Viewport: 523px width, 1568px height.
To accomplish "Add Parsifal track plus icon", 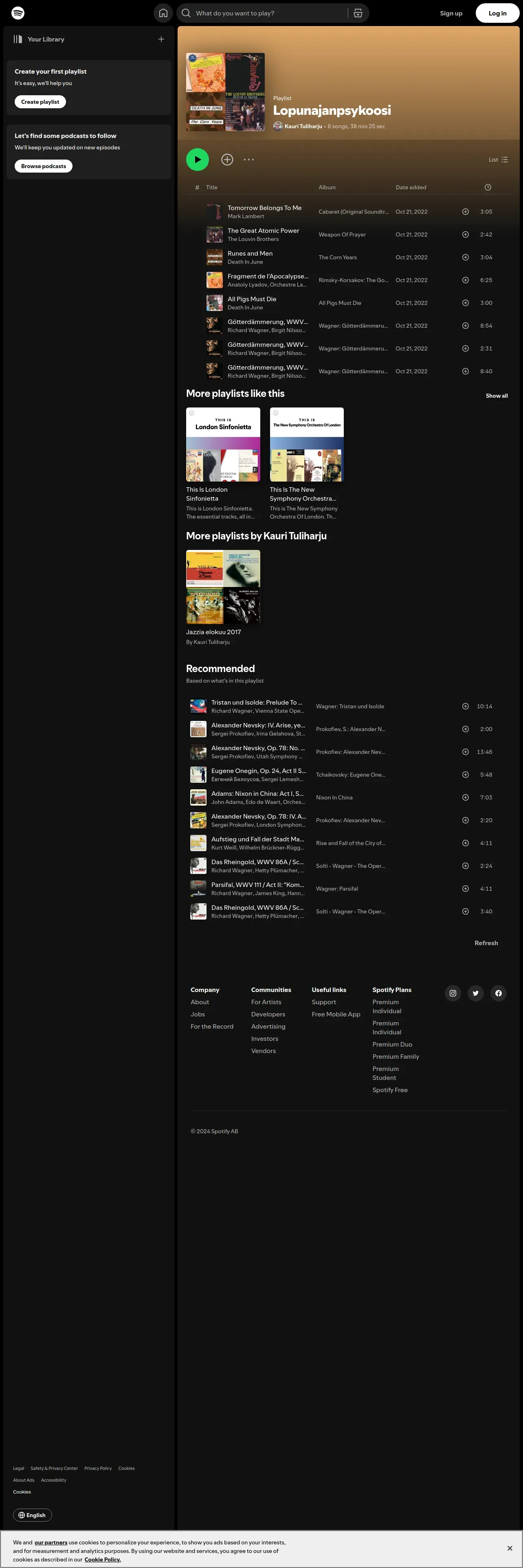I will [465, 889].
